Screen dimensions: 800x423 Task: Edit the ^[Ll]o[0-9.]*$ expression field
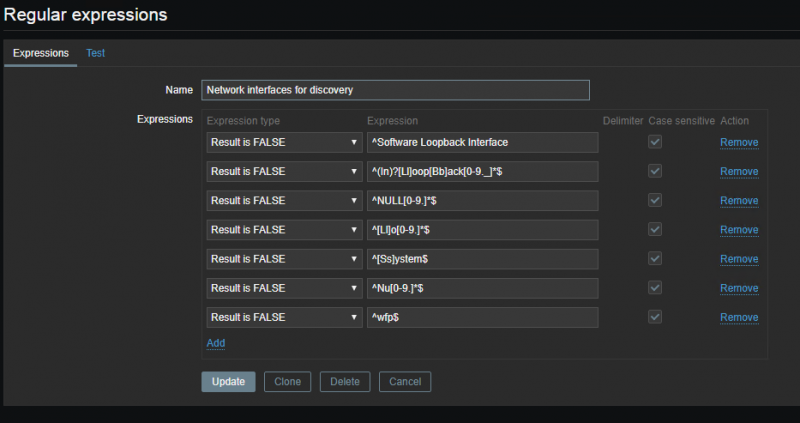point(482,230)
